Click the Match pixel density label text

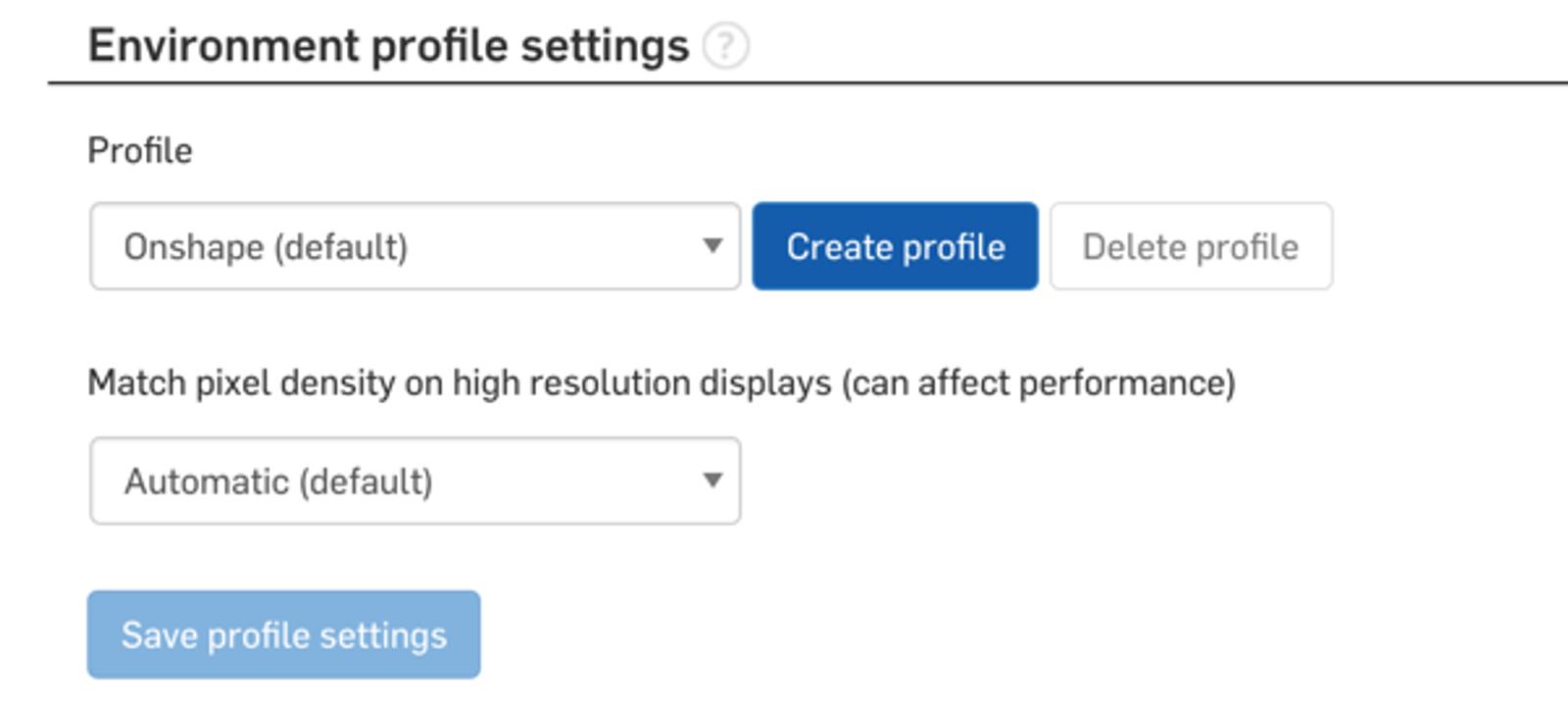(461, 382)
